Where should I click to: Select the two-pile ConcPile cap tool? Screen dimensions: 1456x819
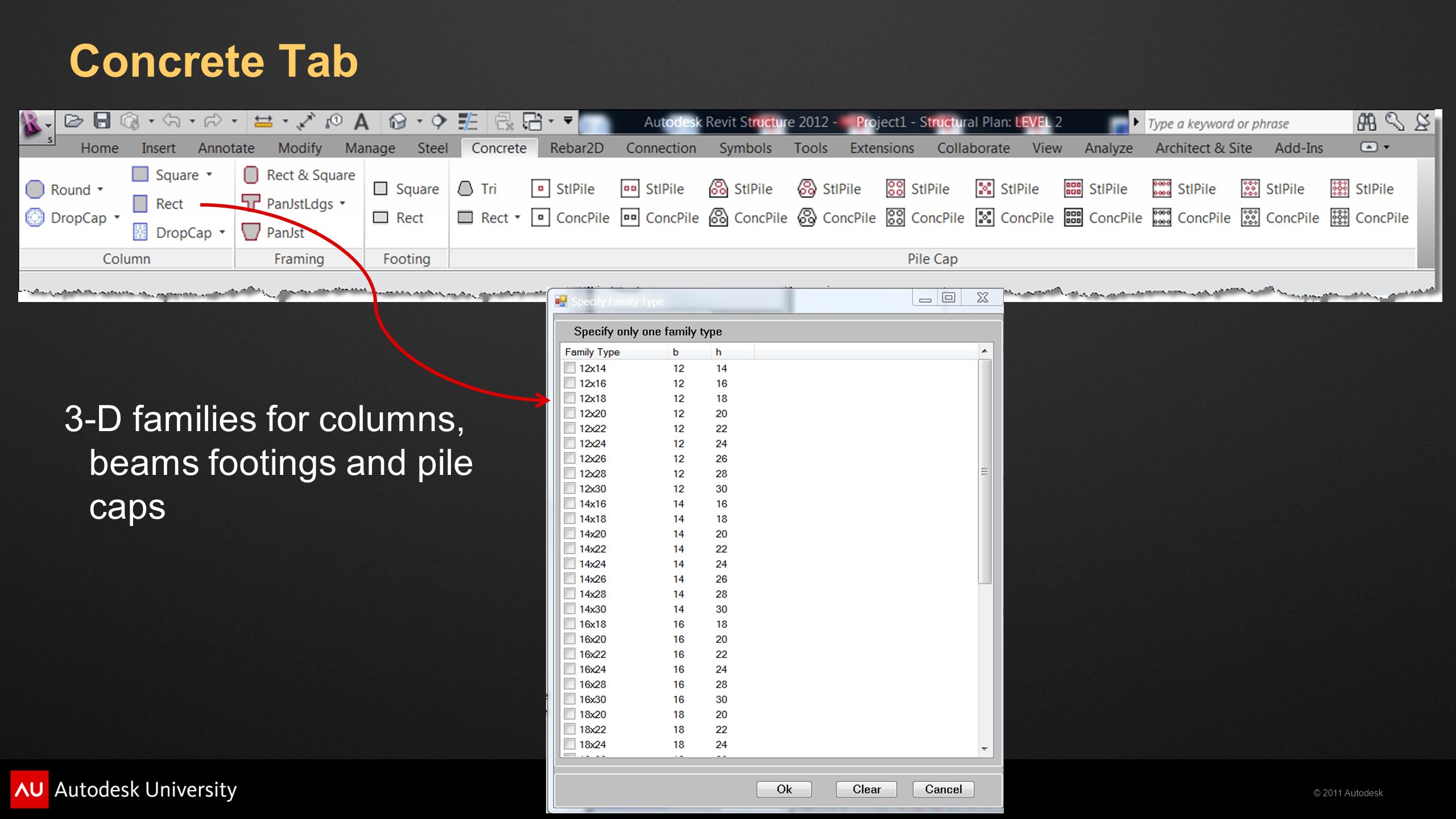660,218
